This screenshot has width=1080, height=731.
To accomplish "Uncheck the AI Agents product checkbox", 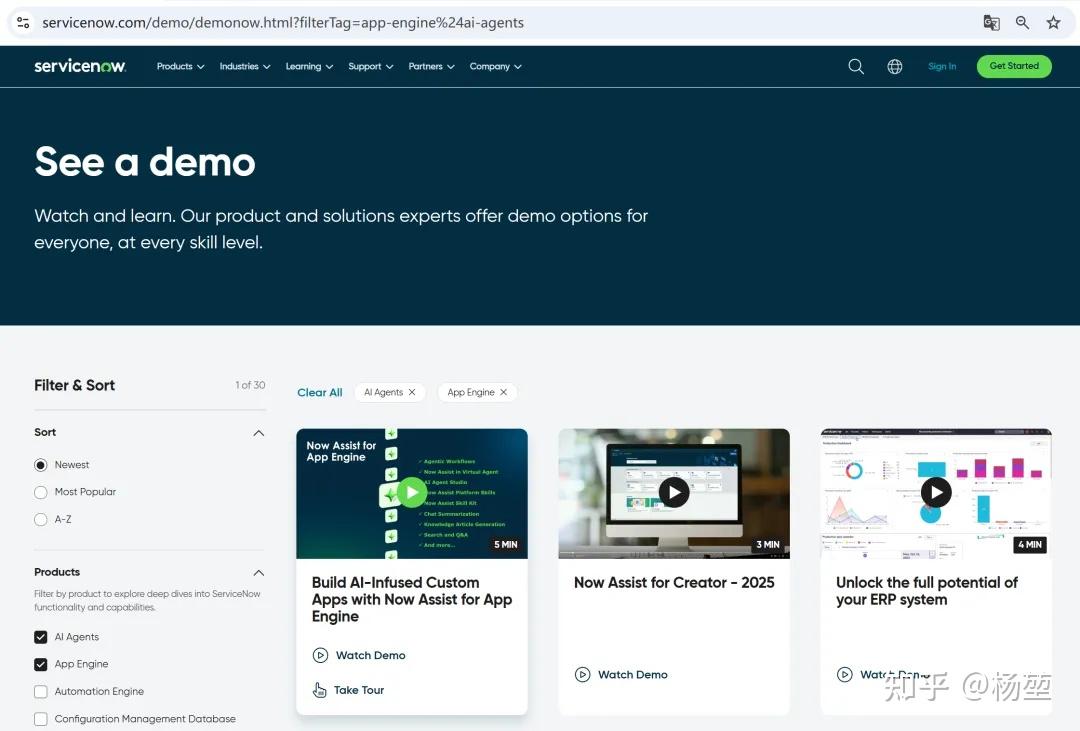I will click(x=41, y=637).
